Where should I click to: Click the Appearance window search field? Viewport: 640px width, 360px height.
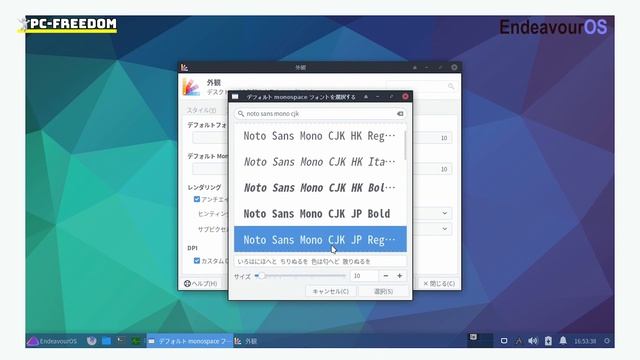[x=421, y=86]
